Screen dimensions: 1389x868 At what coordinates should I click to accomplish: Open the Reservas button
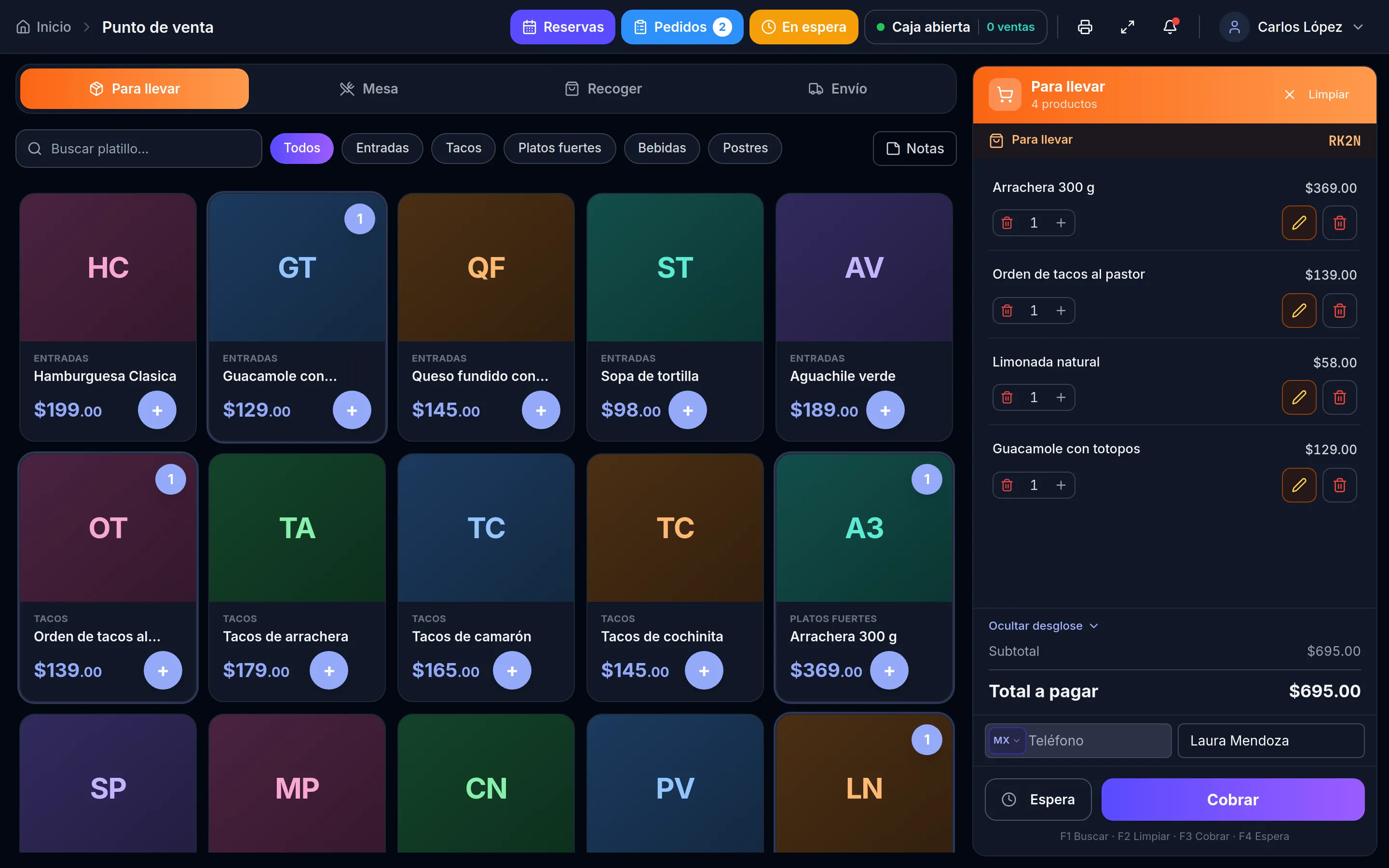point(562,27)
